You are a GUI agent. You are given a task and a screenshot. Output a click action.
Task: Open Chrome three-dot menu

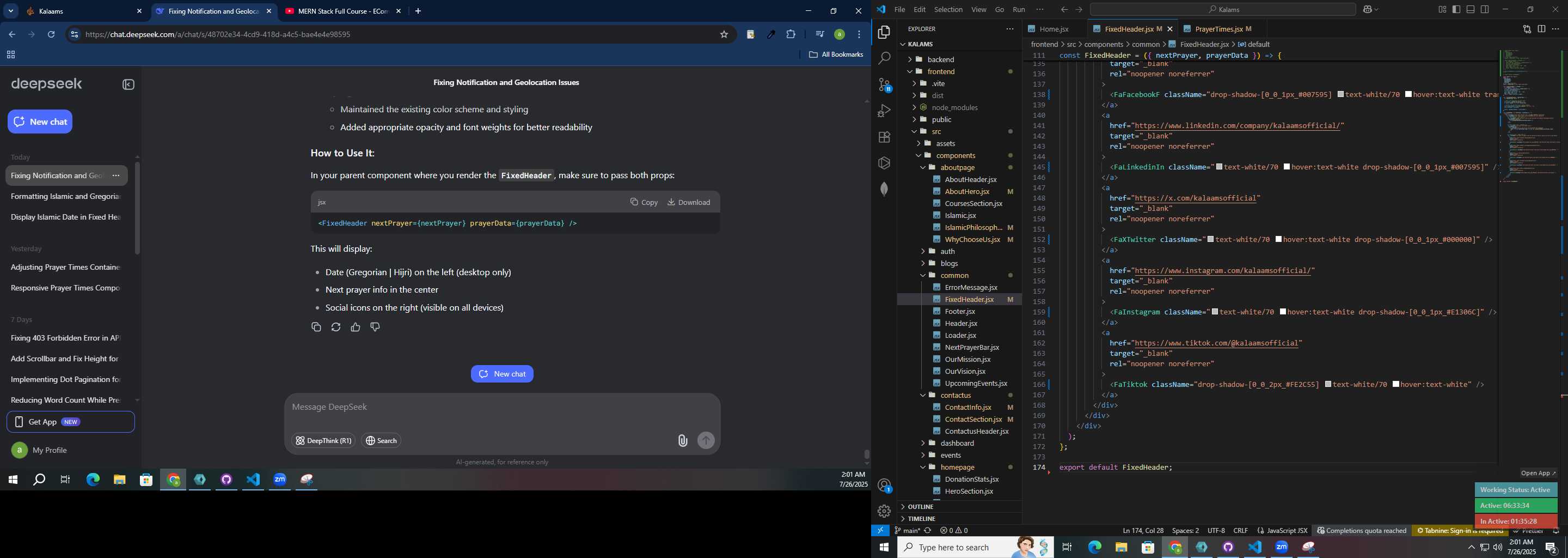(859, 35)
